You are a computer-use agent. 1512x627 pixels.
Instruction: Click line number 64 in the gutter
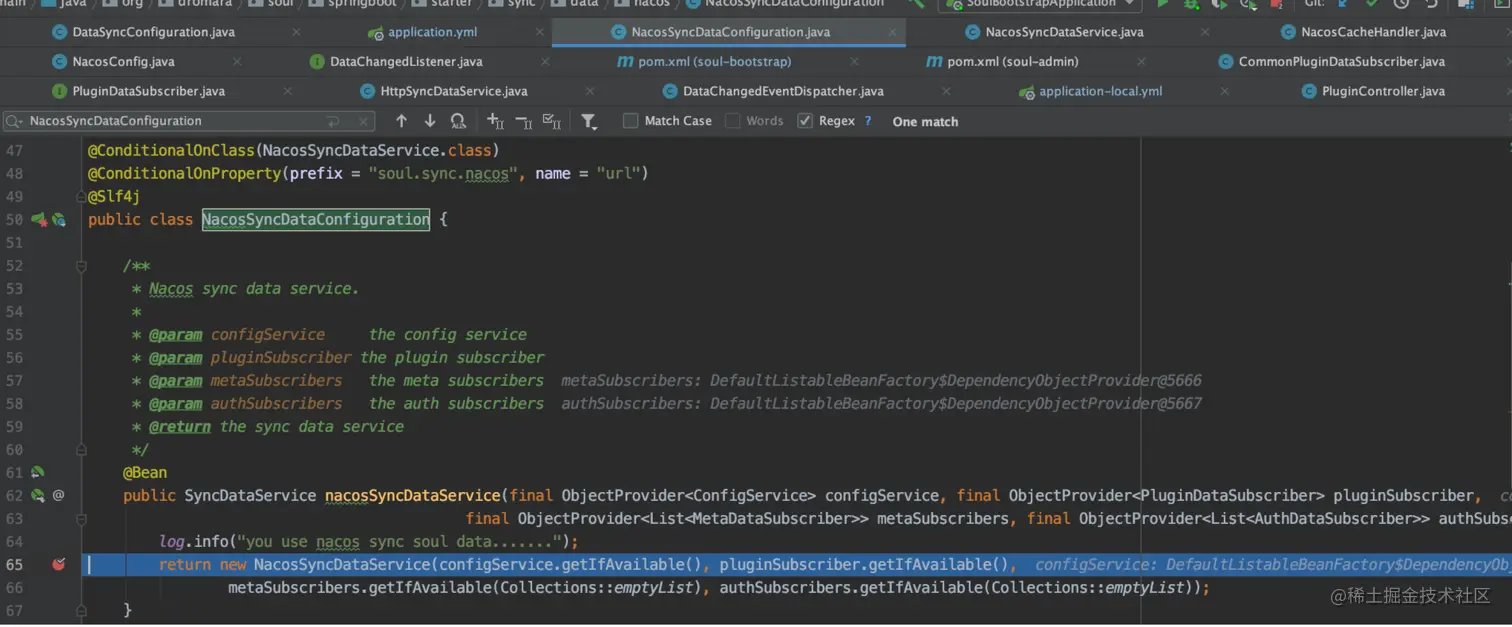[x=14, y=542]
